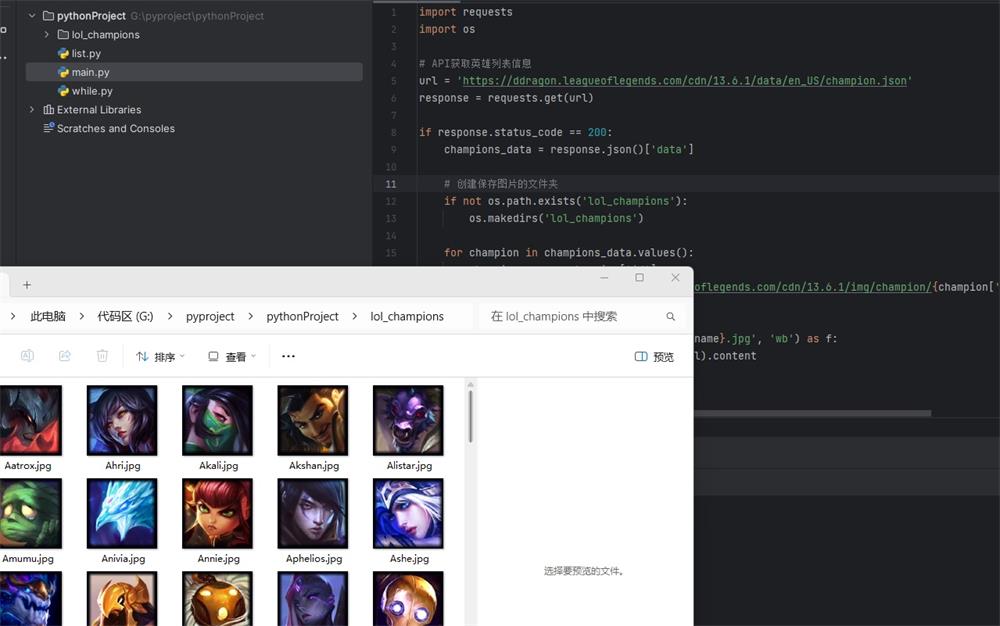
Task: Maximize the File Explorer window
Action: (639, 277)
